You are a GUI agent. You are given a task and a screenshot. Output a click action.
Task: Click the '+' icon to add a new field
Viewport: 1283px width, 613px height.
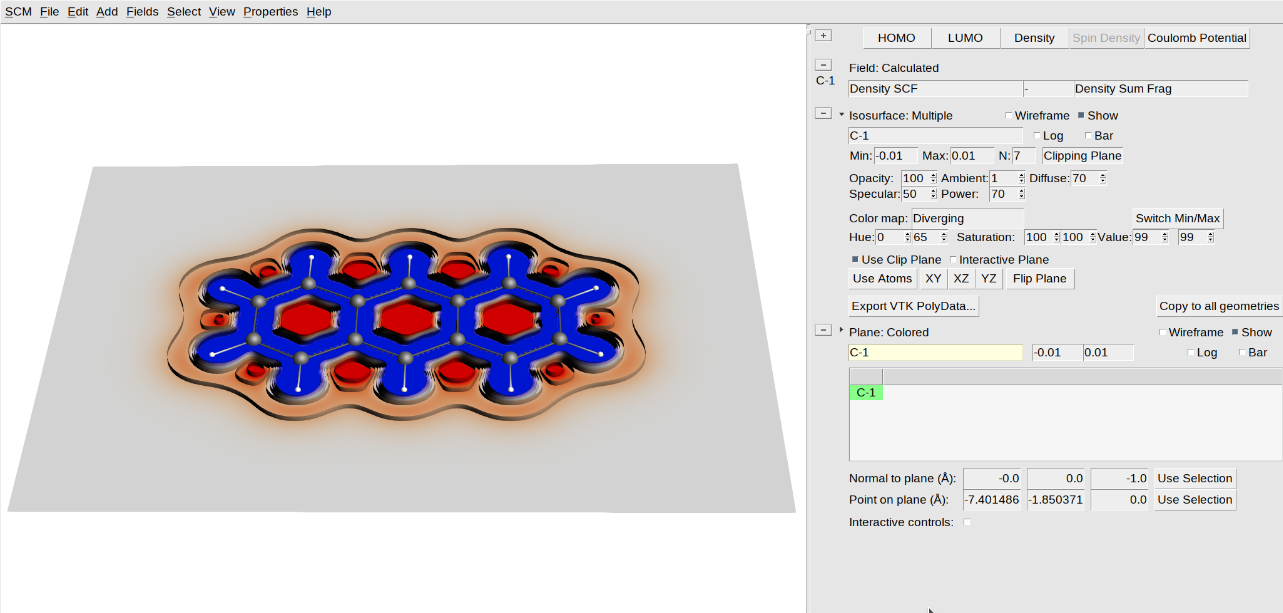[822, 34]
